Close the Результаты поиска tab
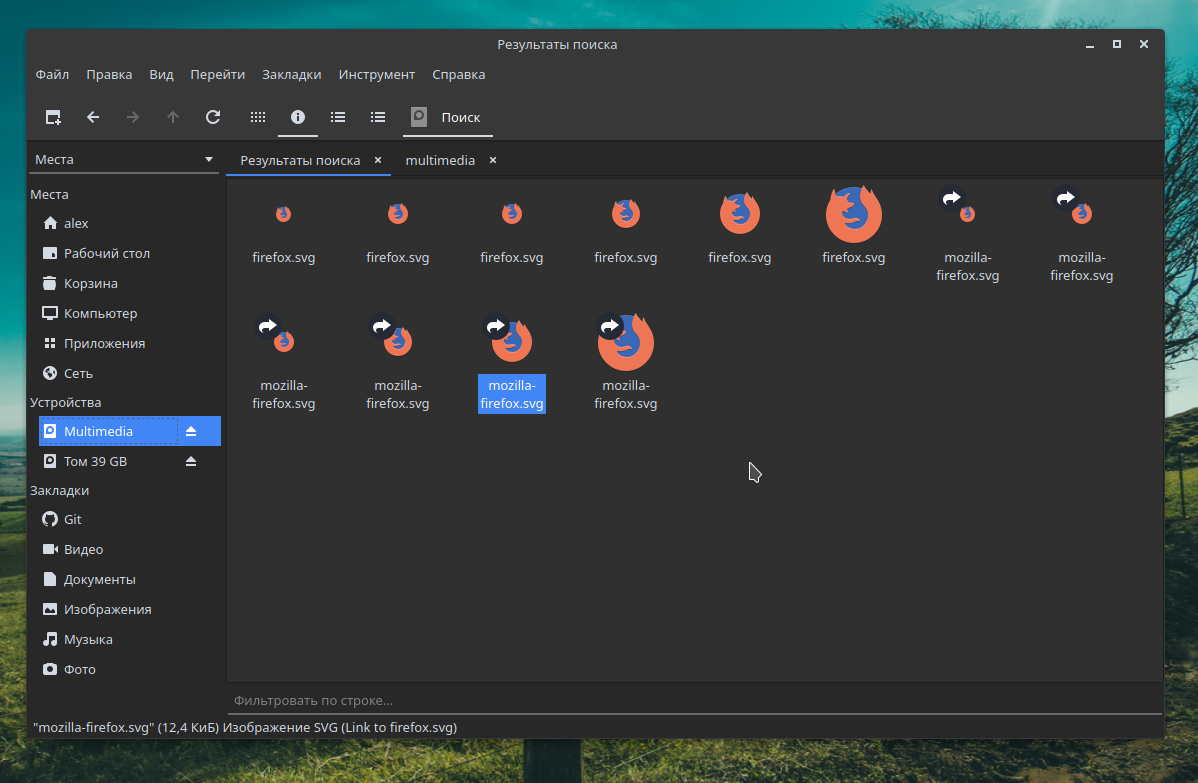1198x783 pixels. [x=377, y=160]
